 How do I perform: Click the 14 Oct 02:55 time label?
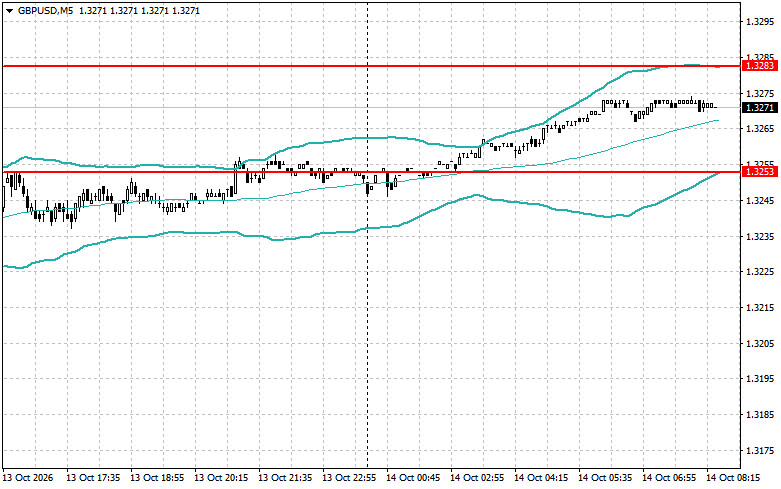477,478
